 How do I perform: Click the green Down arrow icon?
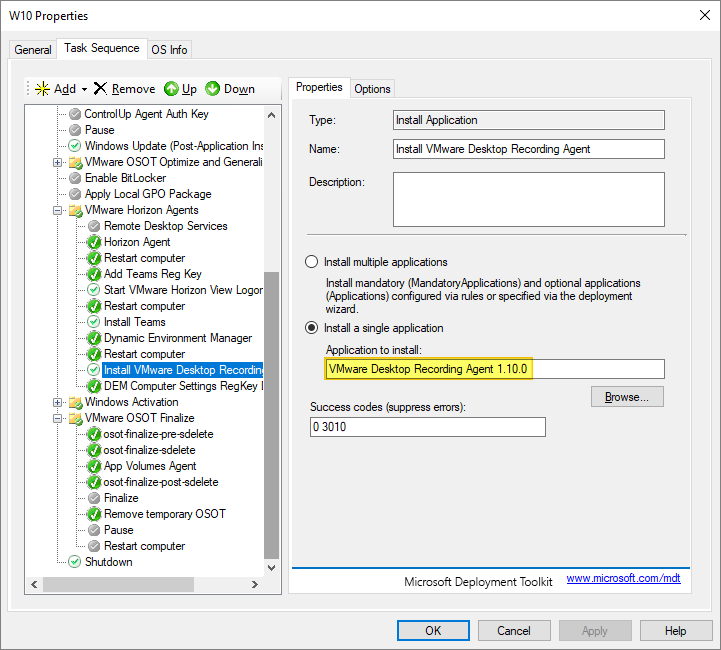pos(212,89)
